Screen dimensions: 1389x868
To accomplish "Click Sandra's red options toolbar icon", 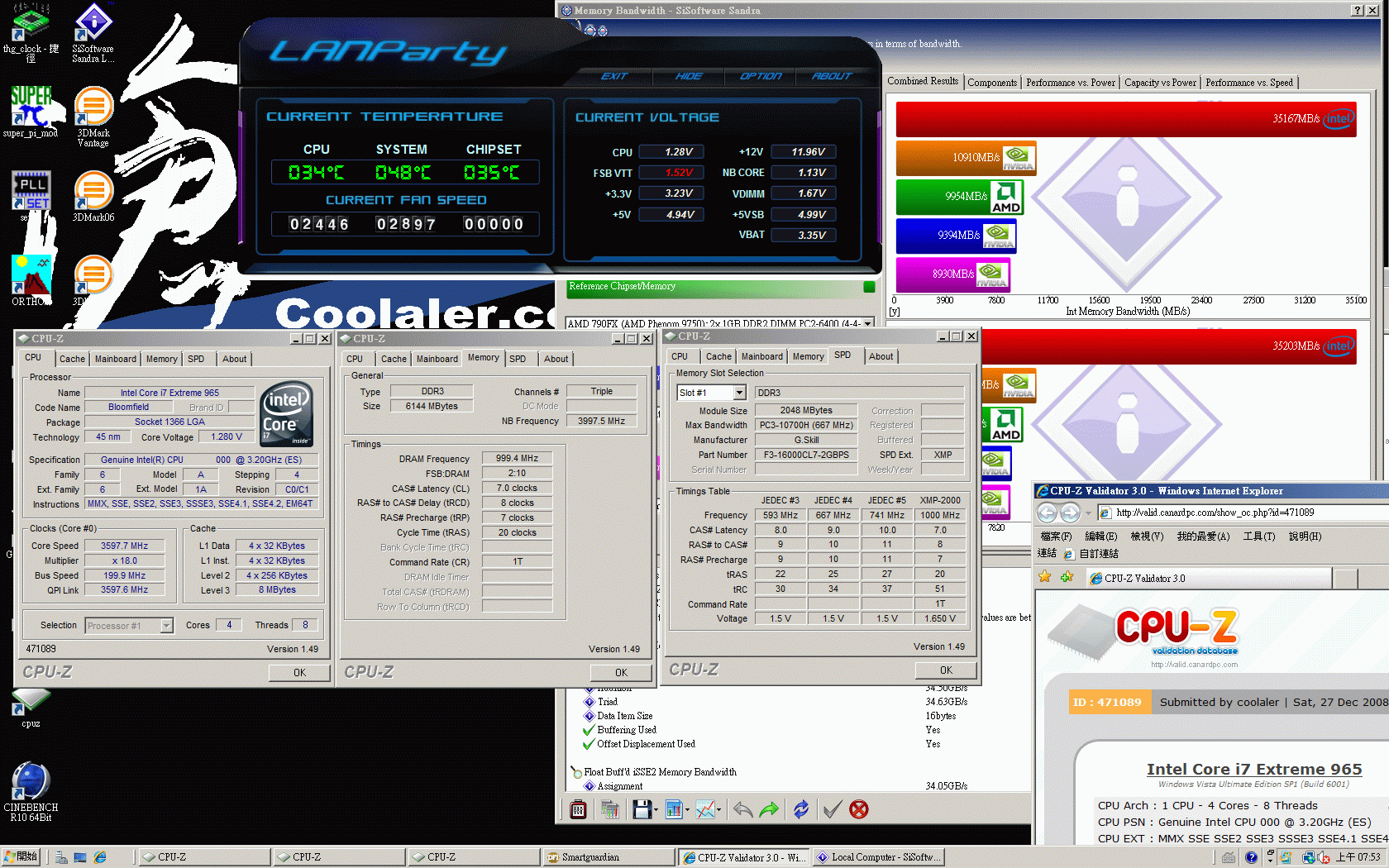I will coord(578,810).
